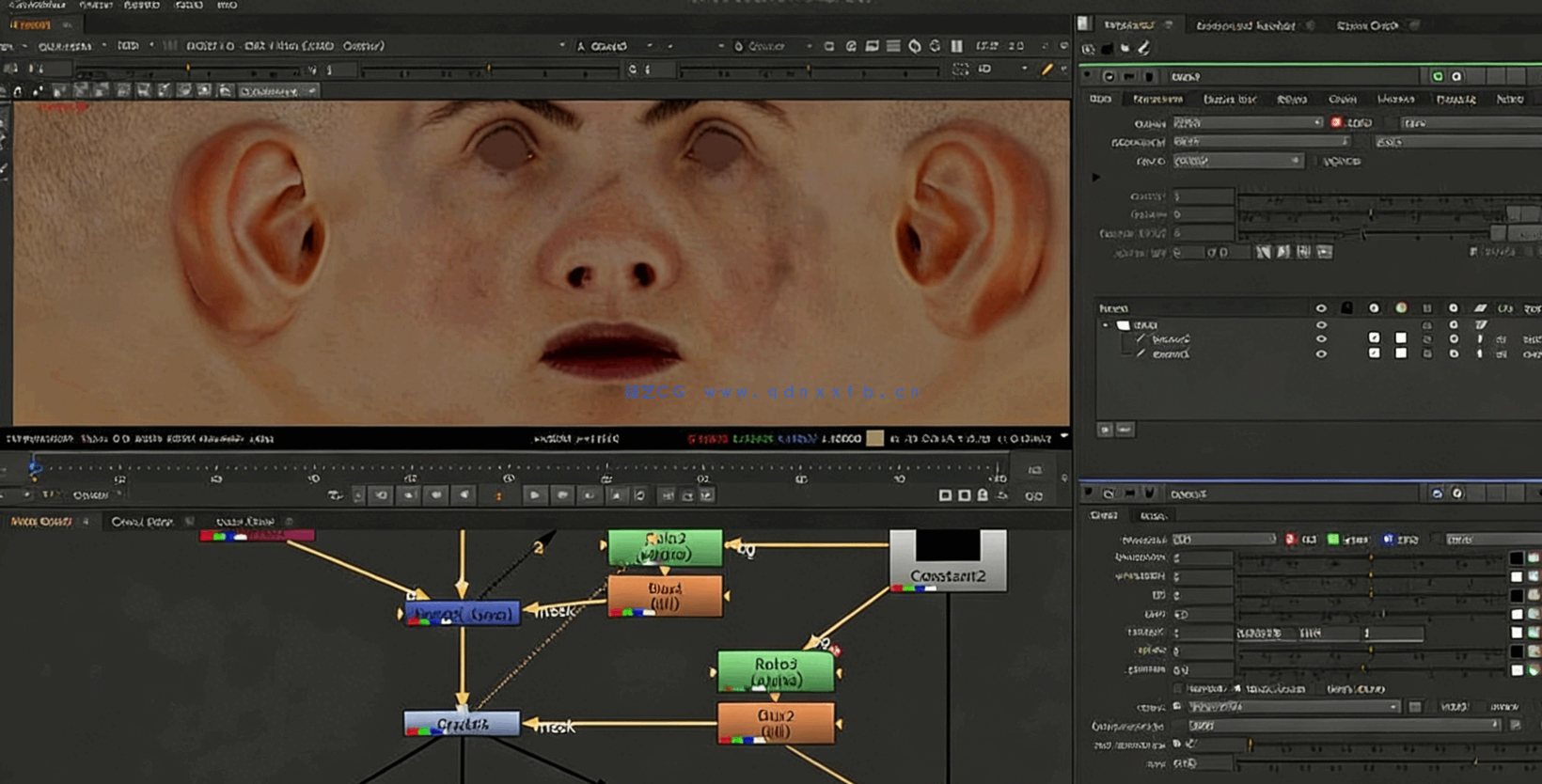Expand the disclosure triangle in Roto properties

tap(1095, 177)
